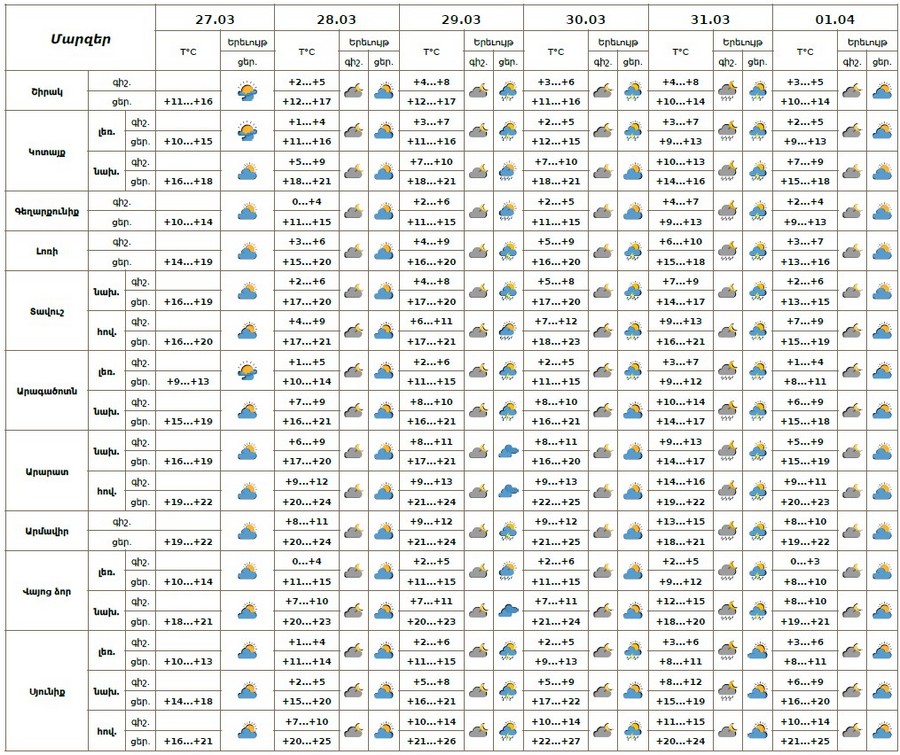This screenshot has height=755, width=900.
Task: Click Շիրակ 27.03 daytime temperature +11...+16
Action: (x=188, y=102)
